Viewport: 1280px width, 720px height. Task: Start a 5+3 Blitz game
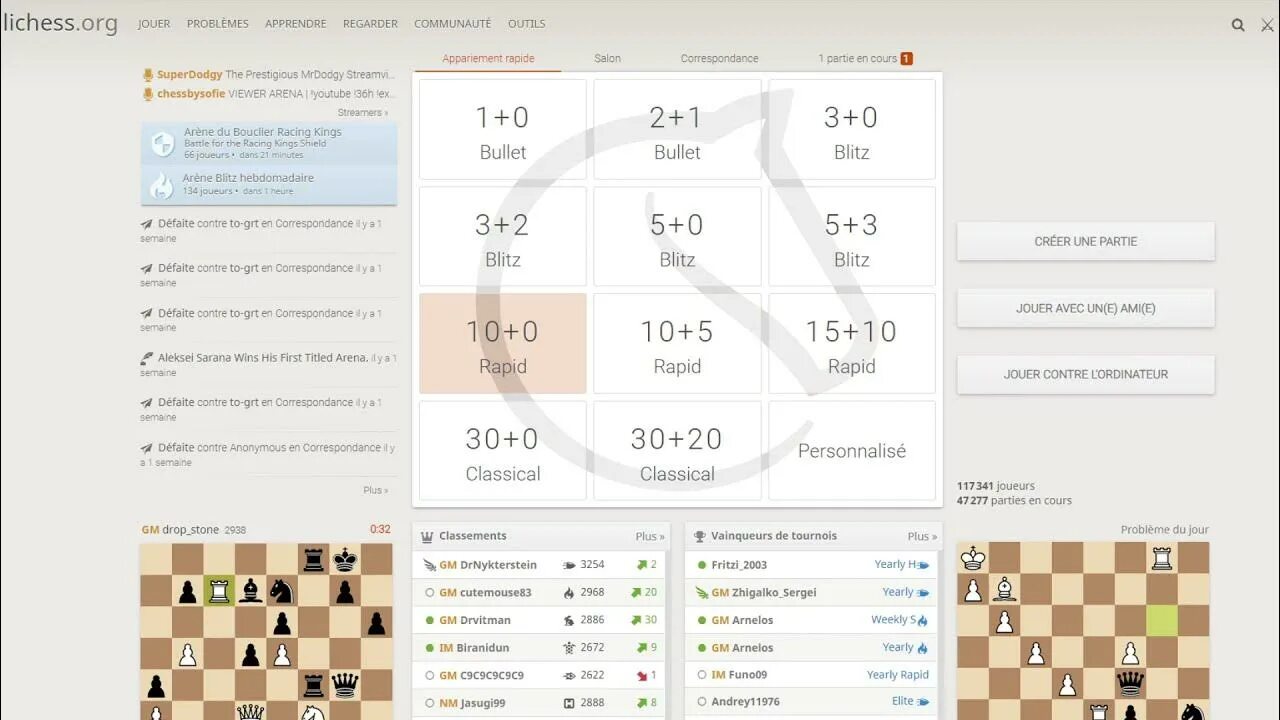click(x=852, y=237)
